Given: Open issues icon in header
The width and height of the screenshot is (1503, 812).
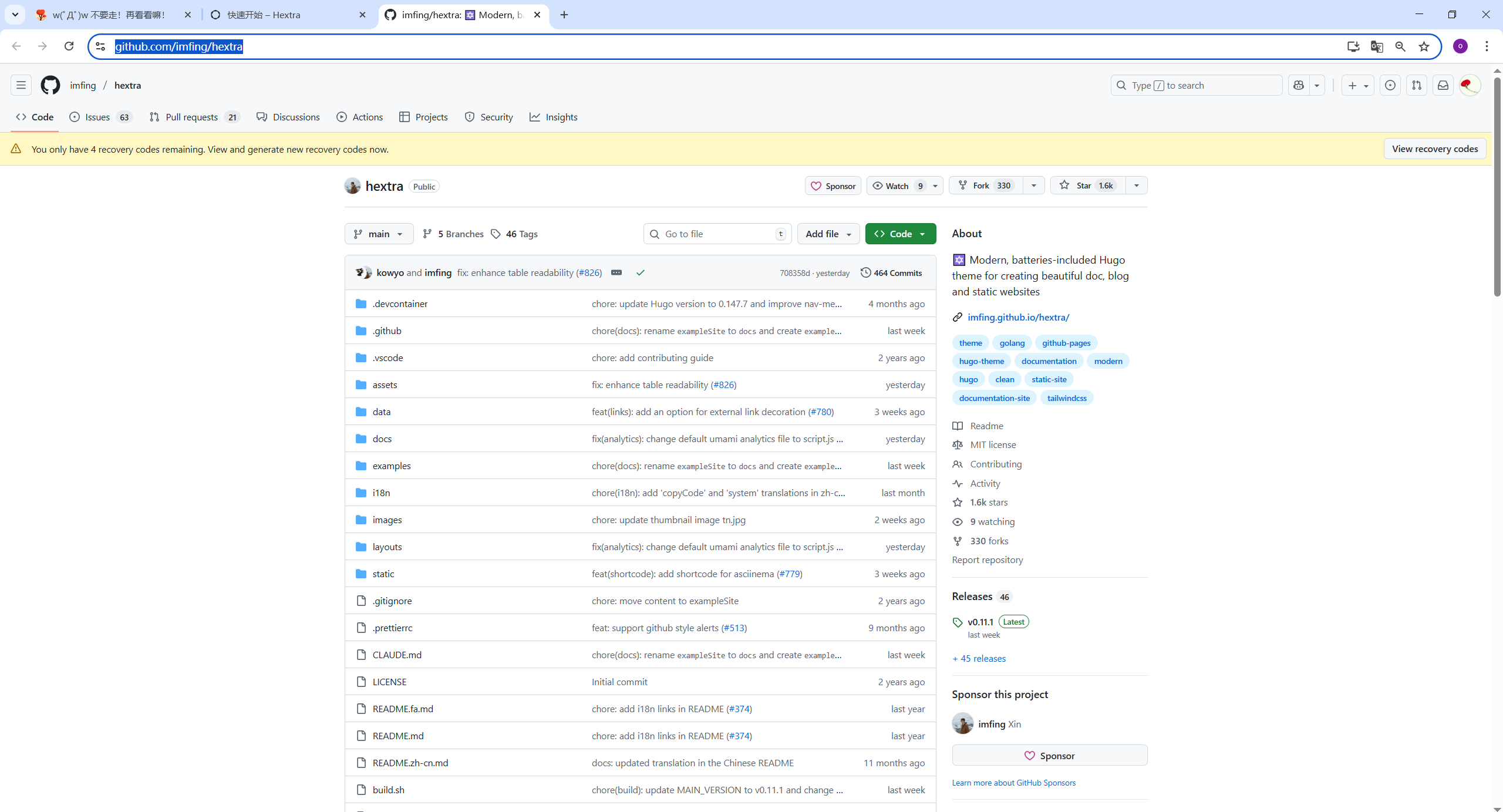Looking at the screenshot, I should pyautogui.click(x=1390, y=85).
